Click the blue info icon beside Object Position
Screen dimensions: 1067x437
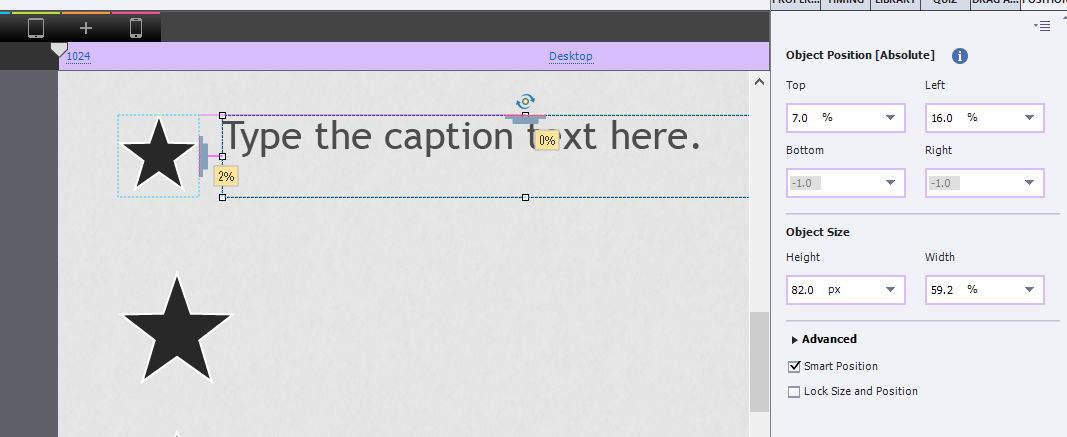pyautogui.click(x=959, y=56)
